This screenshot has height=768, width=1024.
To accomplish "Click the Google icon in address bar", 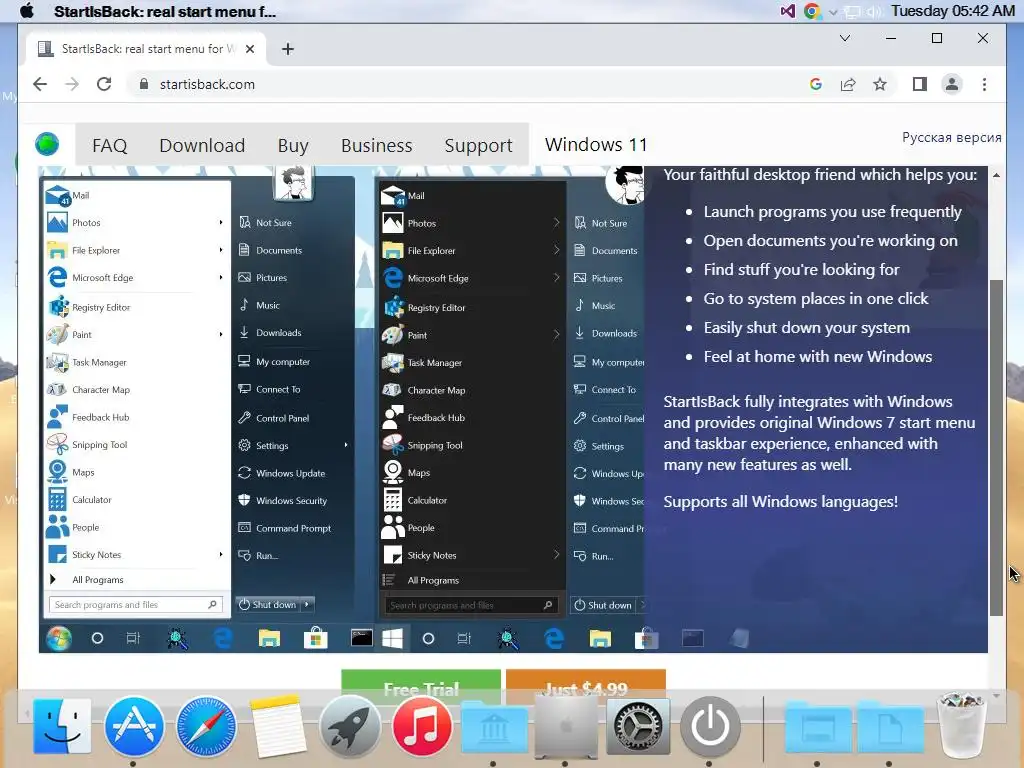I will pyautogui.click(x=815, y=84).
